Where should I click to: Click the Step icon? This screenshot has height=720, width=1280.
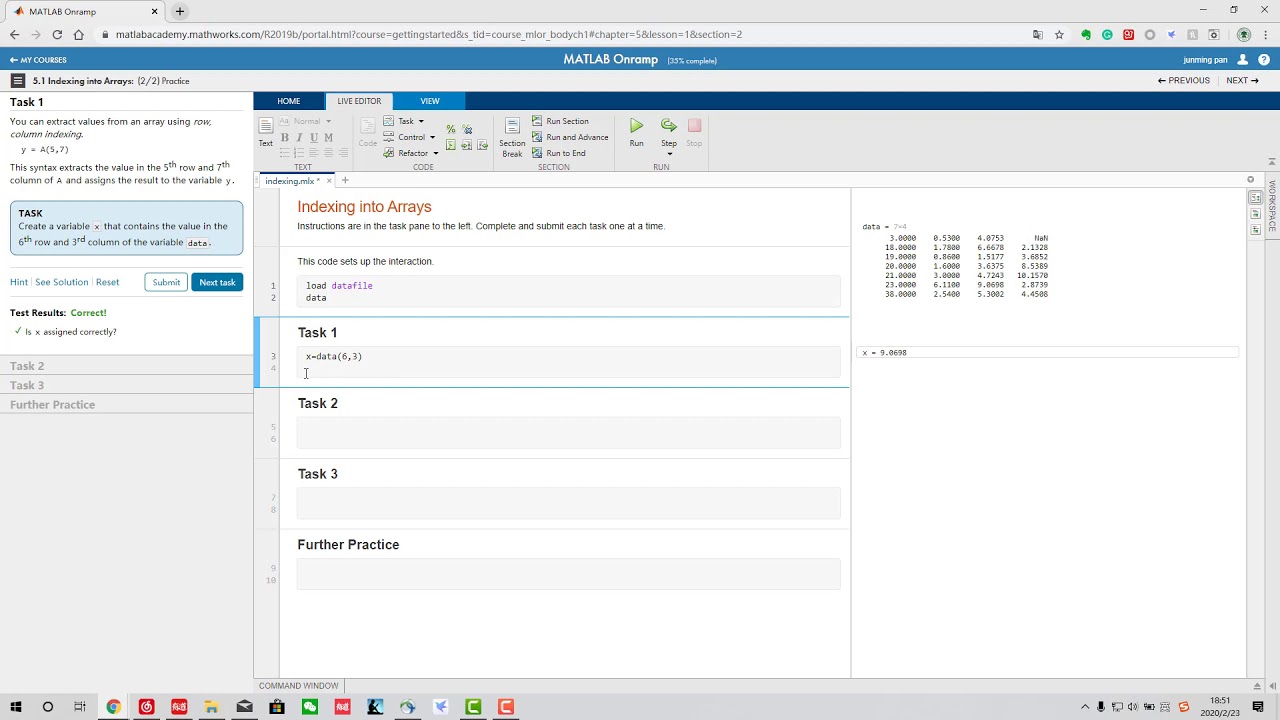pyautogui.click(x=669, y=126)
